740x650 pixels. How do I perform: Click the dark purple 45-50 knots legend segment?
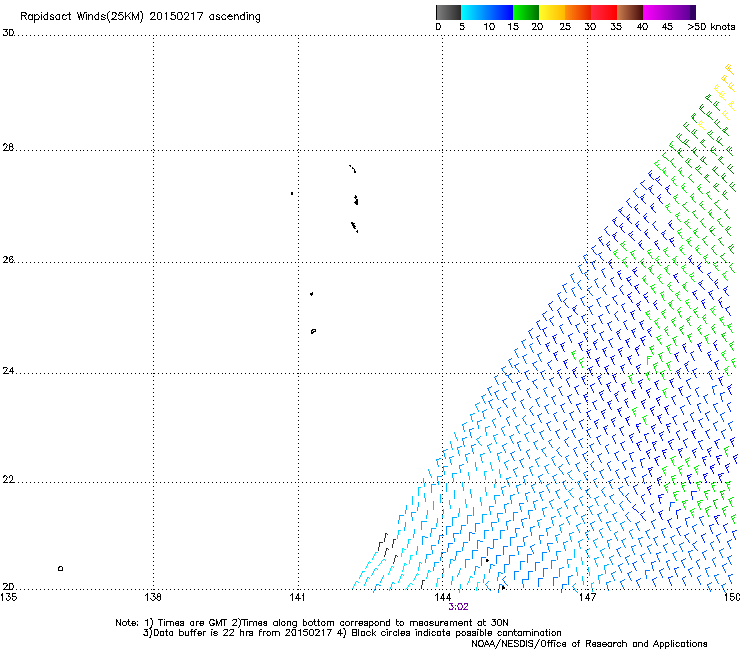682,12
